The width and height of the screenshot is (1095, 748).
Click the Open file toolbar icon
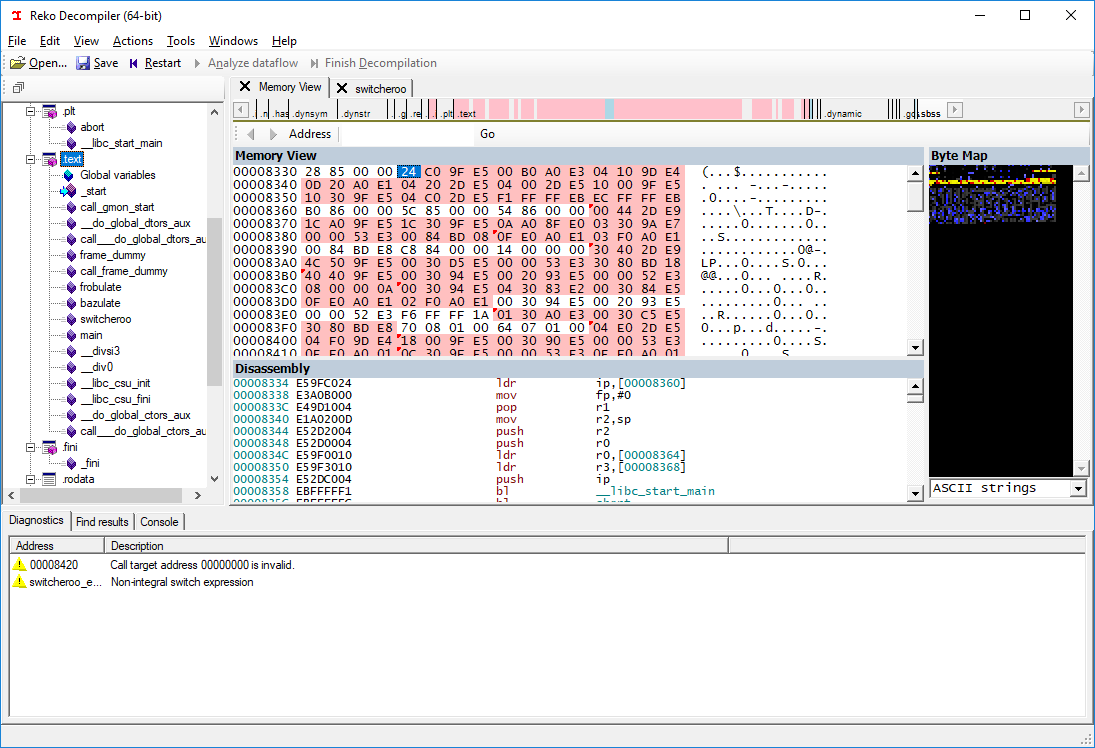pos(17,63)
